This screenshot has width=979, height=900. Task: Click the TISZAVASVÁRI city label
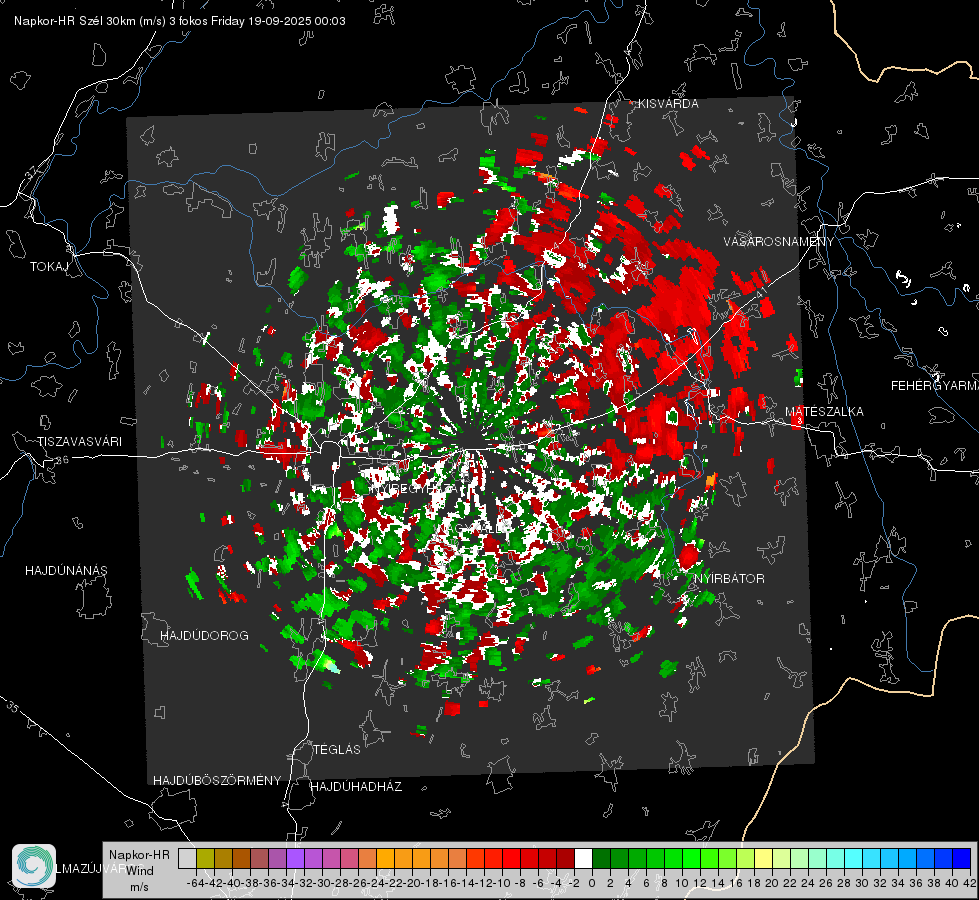click(x=79, y=442)
